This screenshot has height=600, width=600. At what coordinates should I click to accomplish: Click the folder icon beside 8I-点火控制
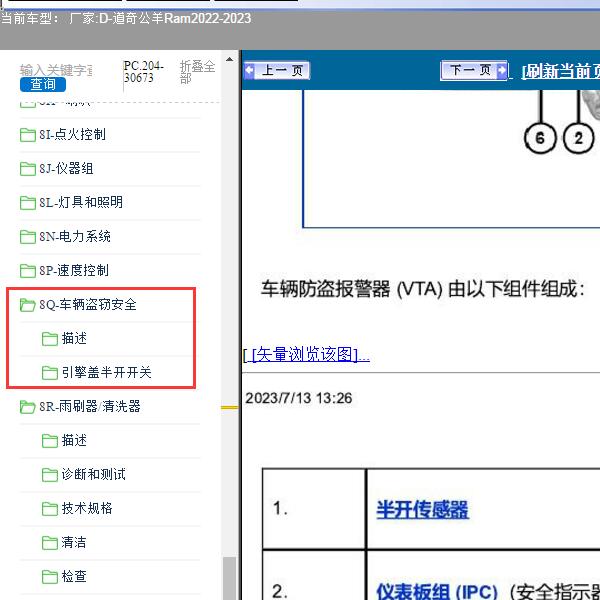pos(28,135)
